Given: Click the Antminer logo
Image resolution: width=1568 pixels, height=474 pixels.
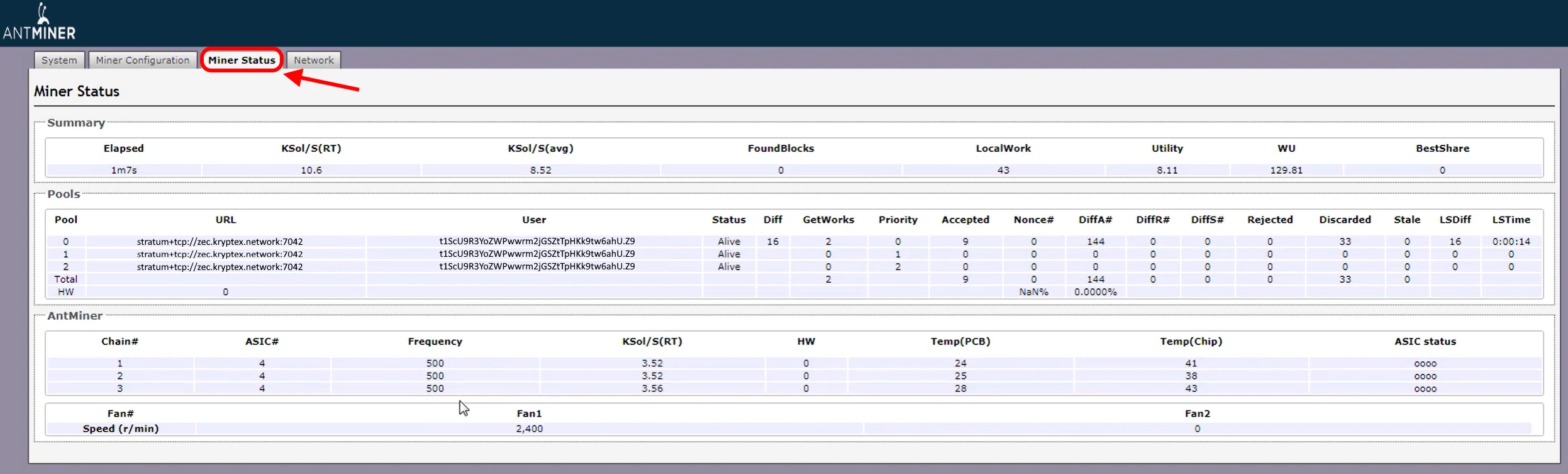Looking at the screenshot, I should (39, 23).
